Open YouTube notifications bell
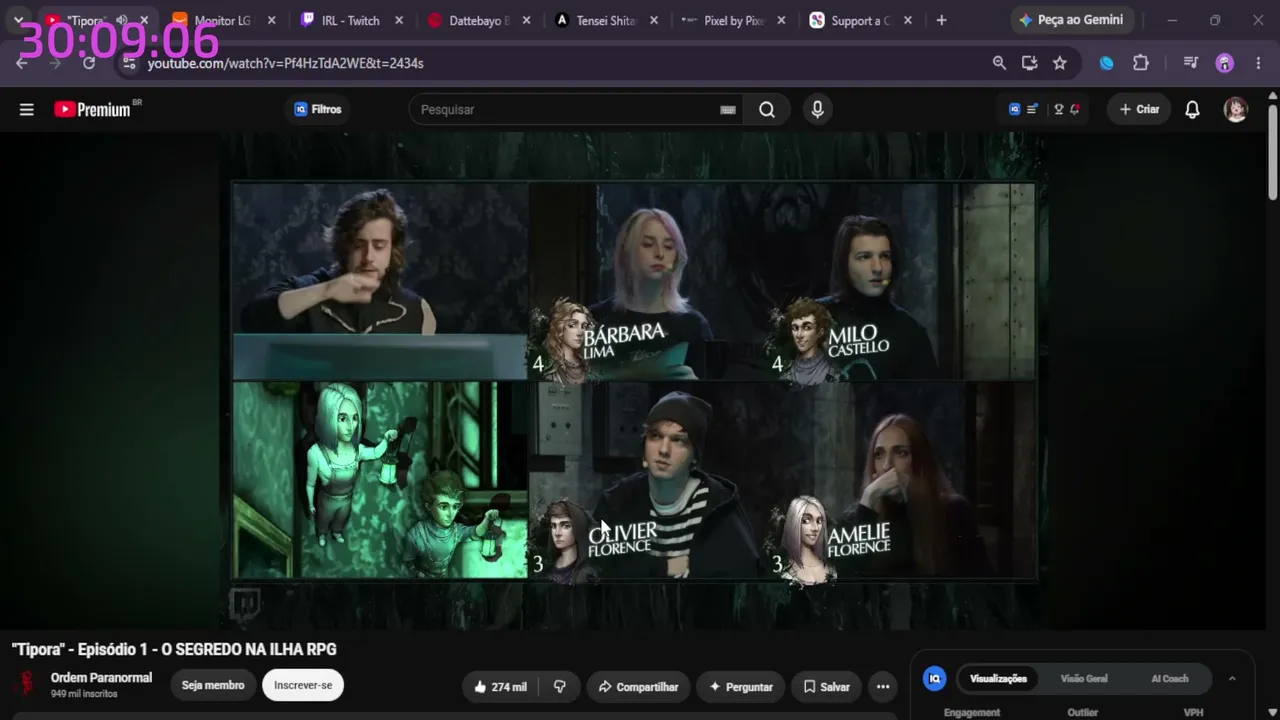 (x=1192, y=110)
